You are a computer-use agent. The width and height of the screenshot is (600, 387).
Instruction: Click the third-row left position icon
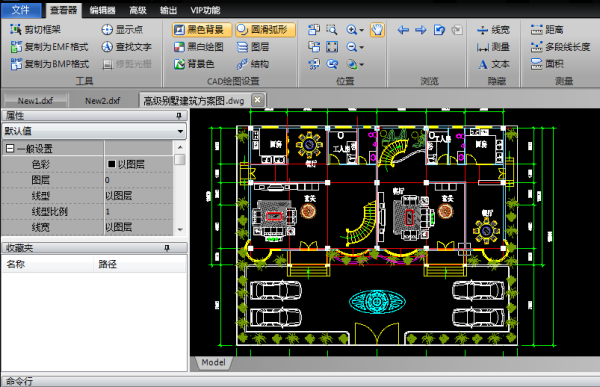[314, 64]
